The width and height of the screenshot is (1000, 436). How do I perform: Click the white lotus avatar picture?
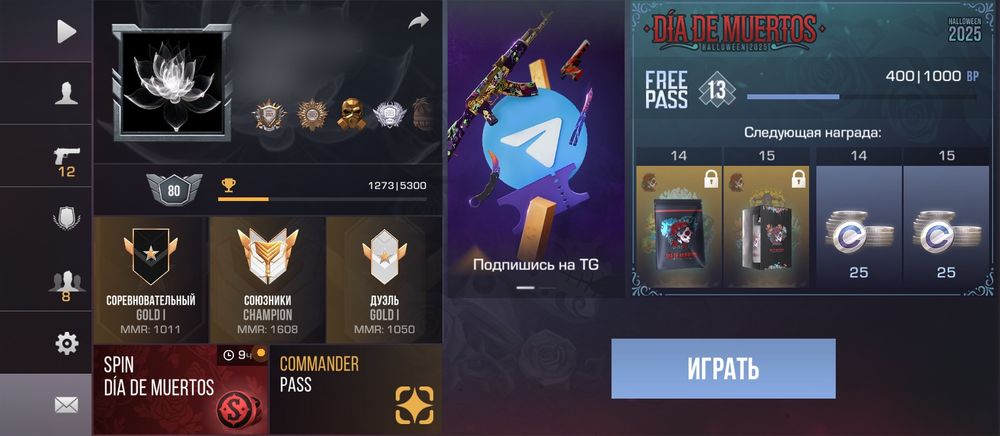(x=172, y=83)
